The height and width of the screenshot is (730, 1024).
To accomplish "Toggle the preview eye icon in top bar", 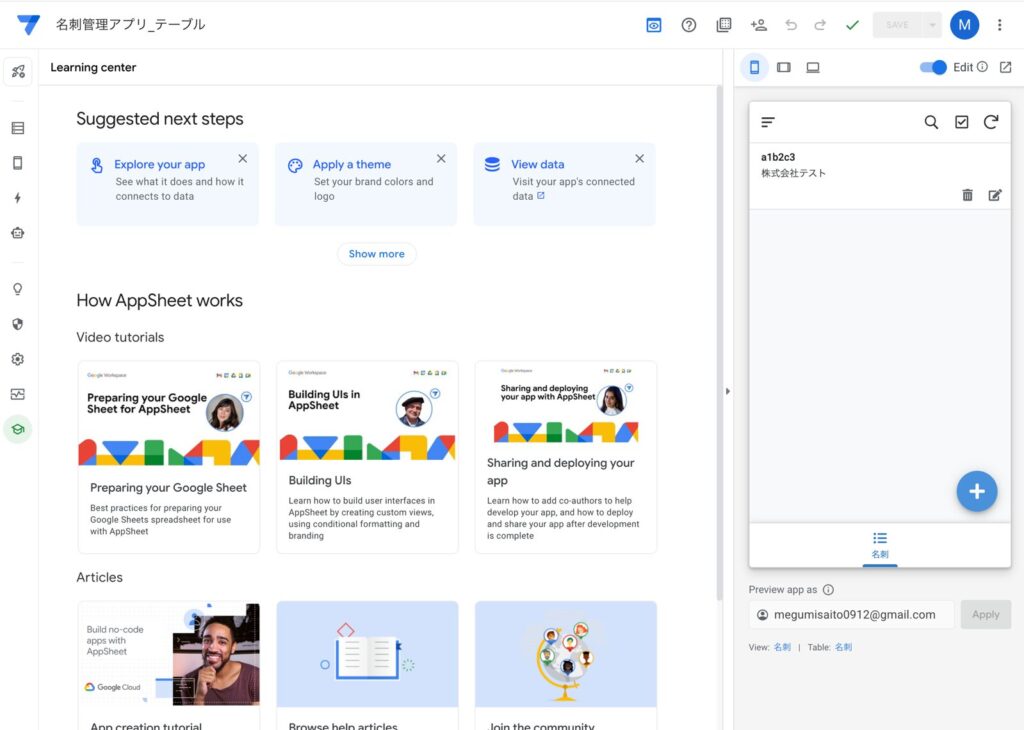I will point(653,25).
